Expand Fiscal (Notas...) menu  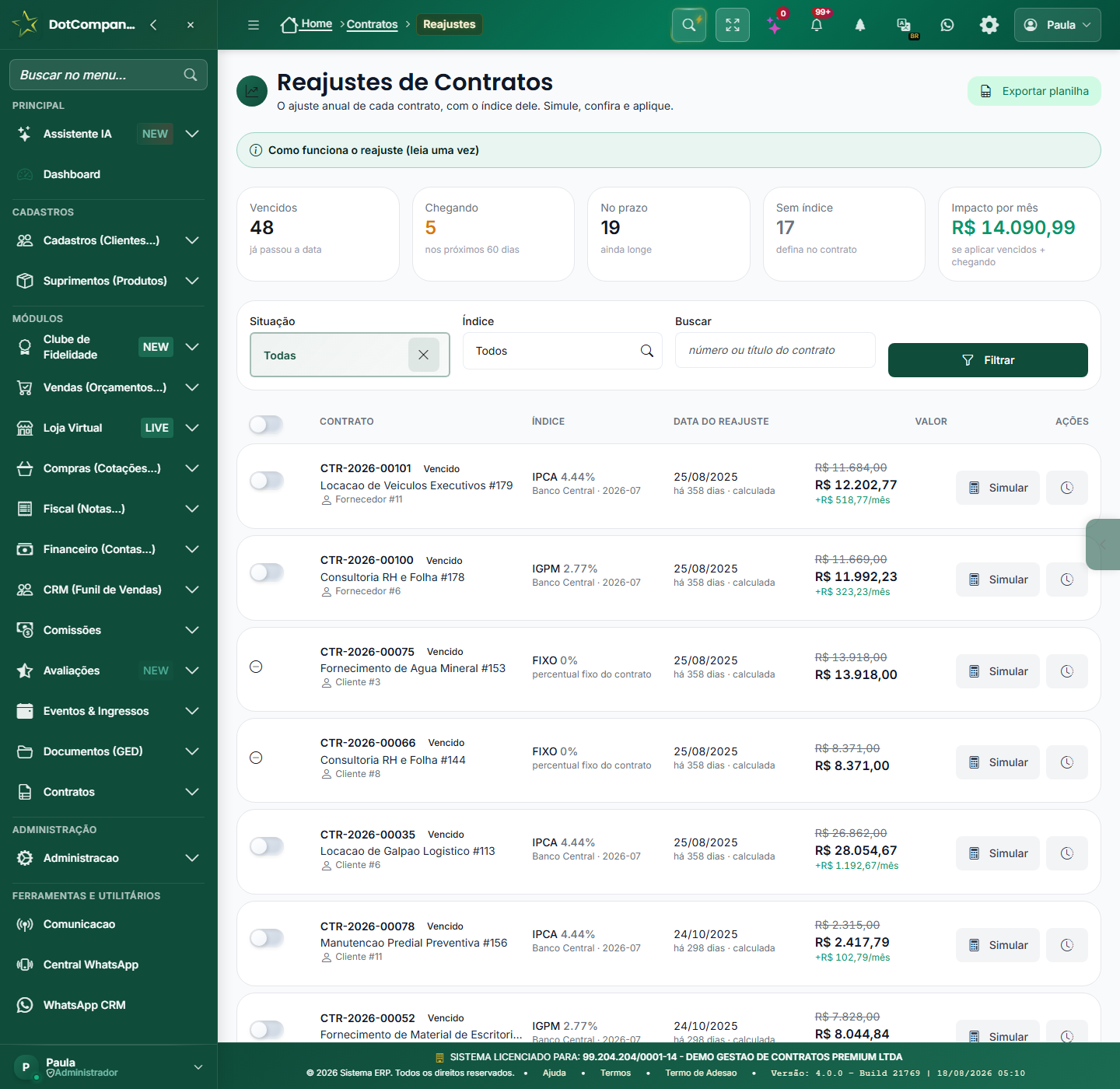[x=109, y=509]
